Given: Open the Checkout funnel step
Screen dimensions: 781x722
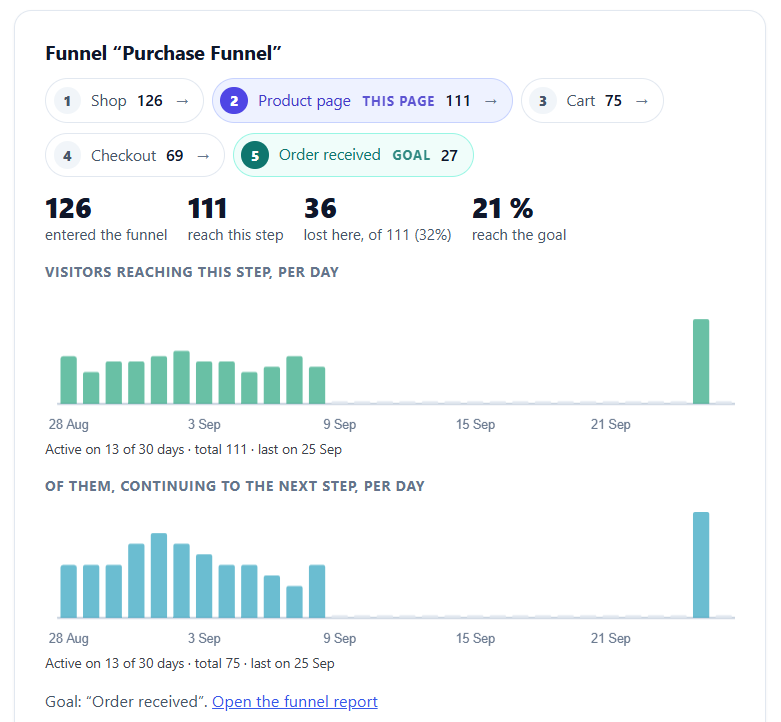Looking at the screenshot, I should coord(134,155).
